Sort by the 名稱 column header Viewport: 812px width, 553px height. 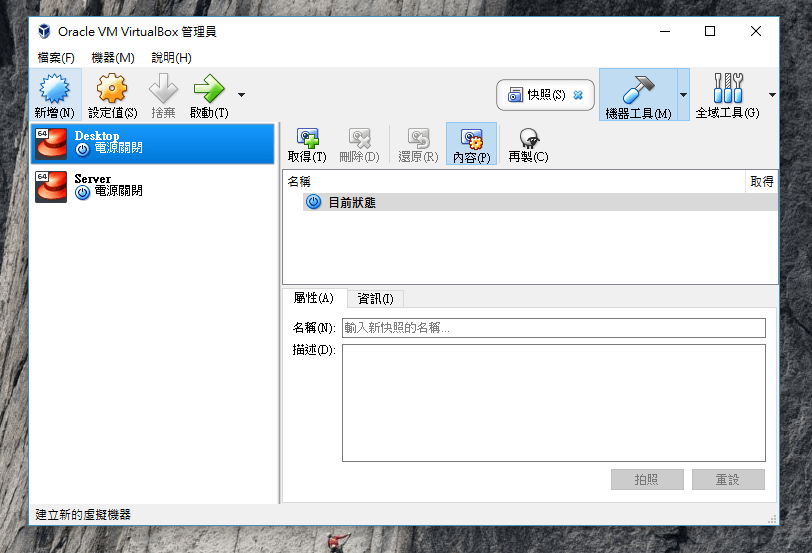tap(514, 182)
